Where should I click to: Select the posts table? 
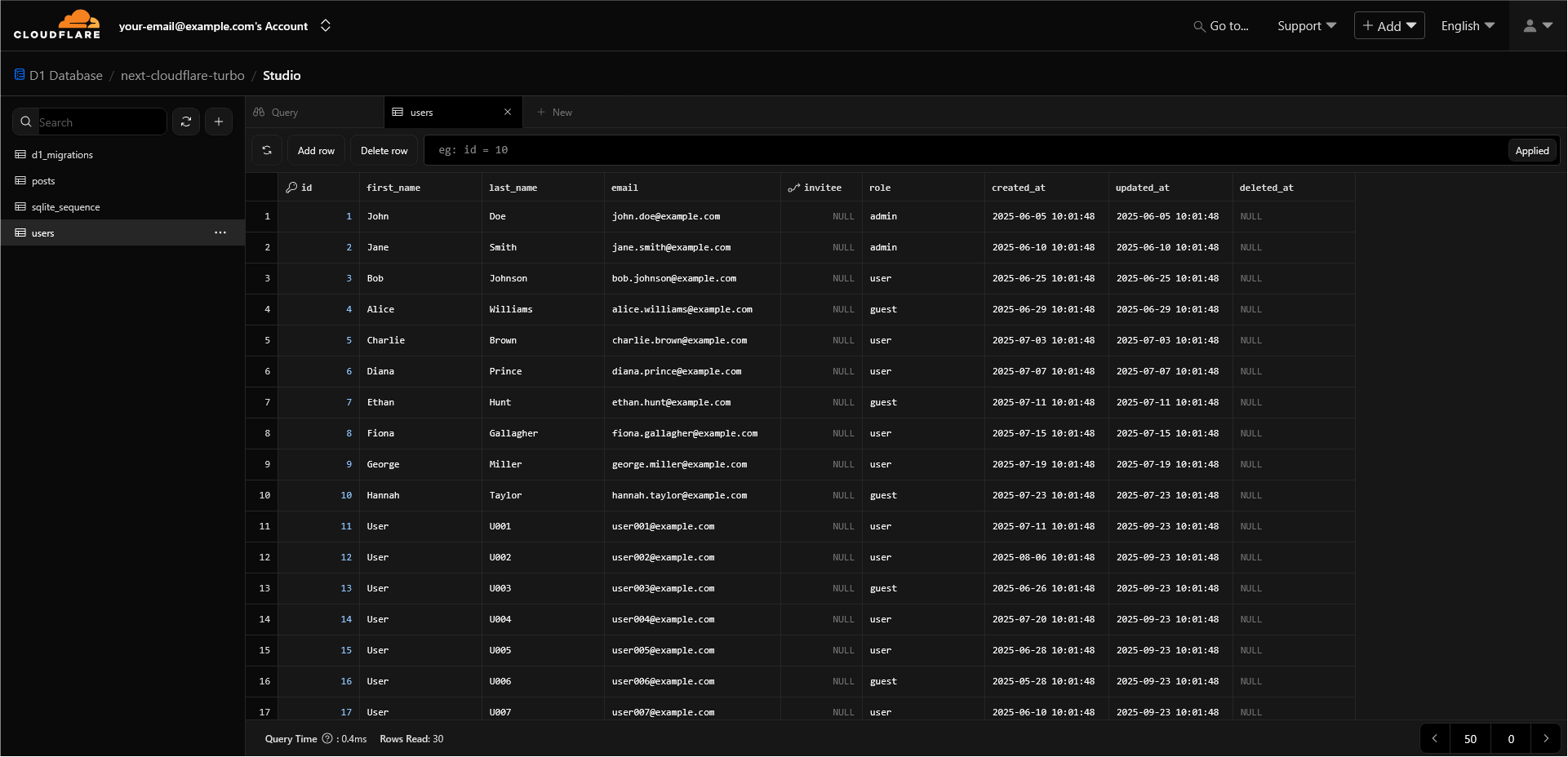122,181
